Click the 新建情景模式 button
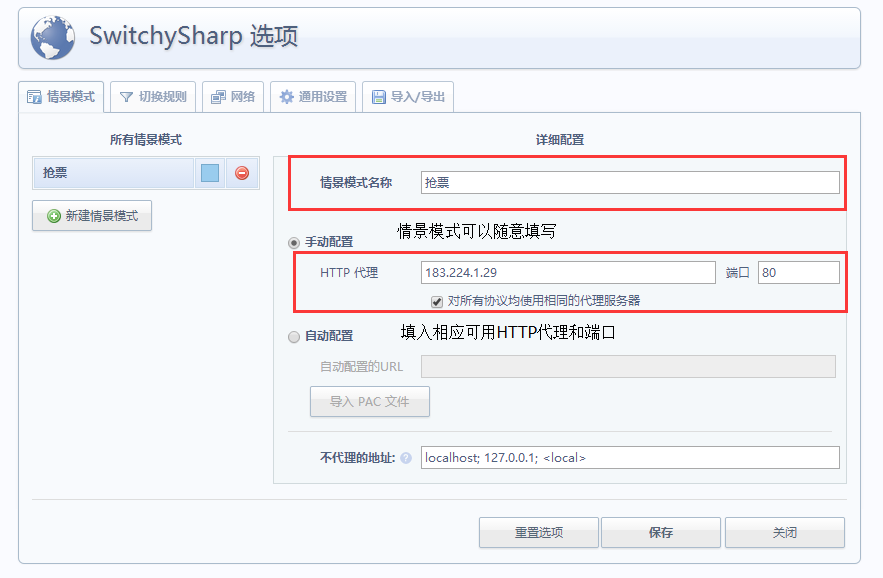The height and width of the screenshot is (578, 883). tap(92, 216)
